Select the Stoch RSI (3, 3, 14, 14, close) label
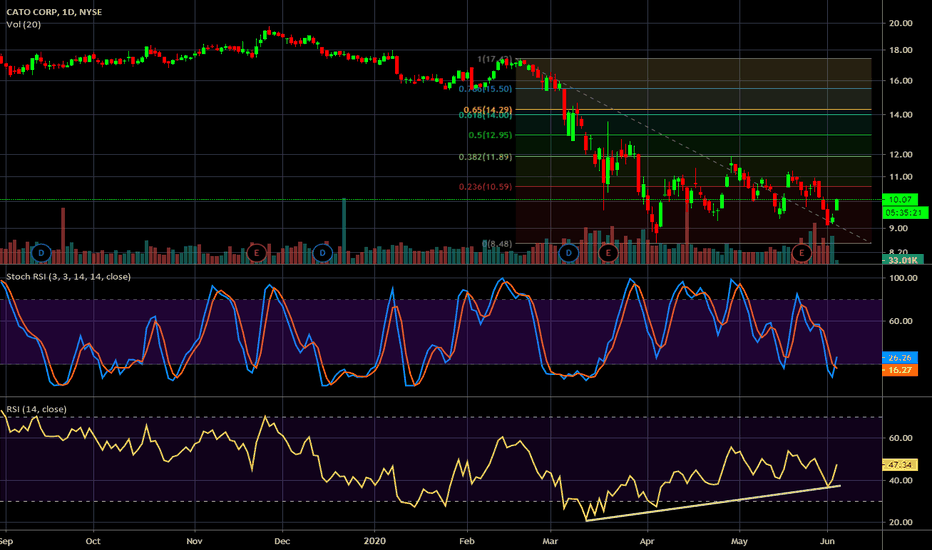This screenshot has width=932, height=550. pos(68,276)
